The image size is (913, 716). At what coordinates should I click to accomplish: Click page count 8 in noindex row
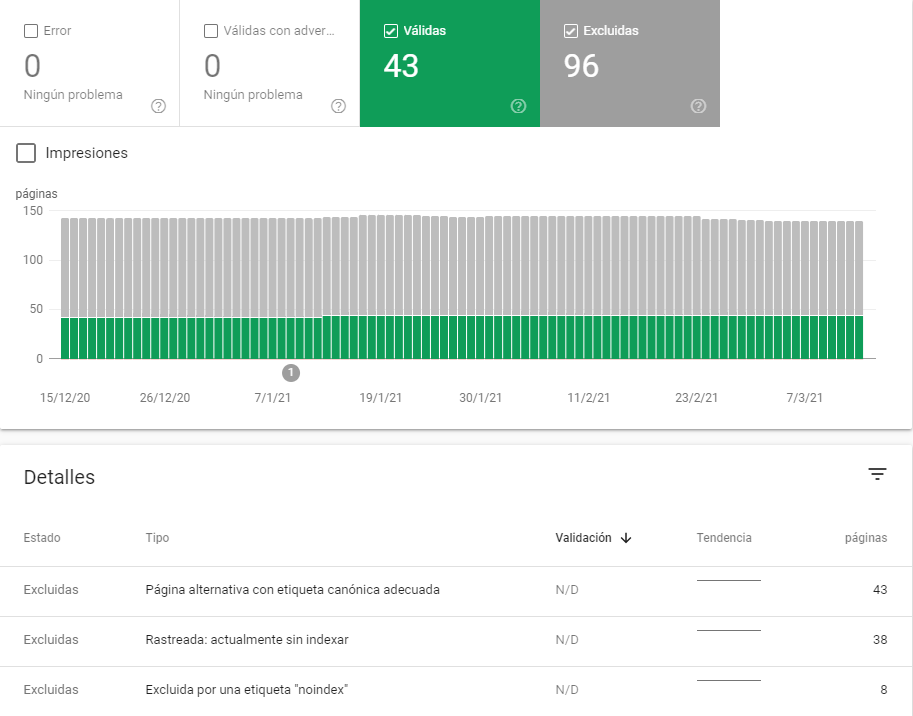coord(883,690)
